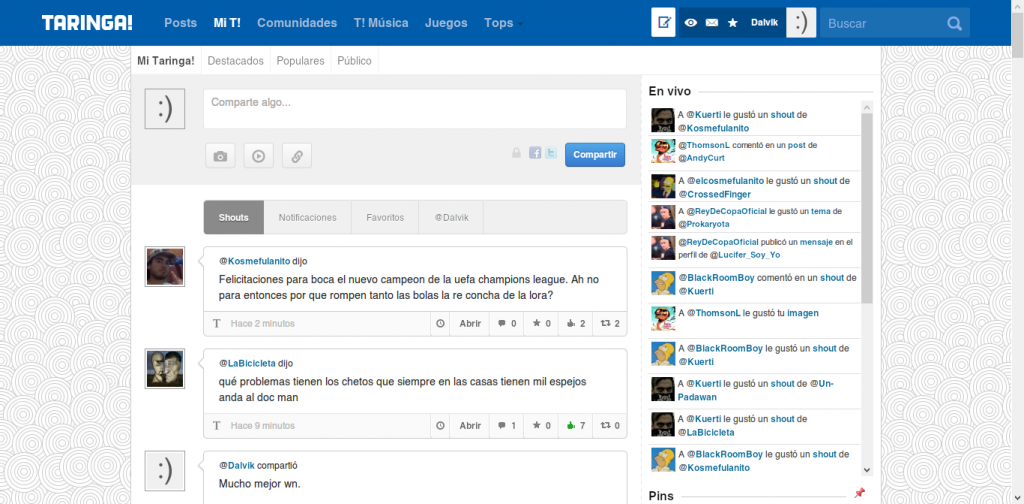Click En vivo scrollbar up arrow
Viewport: 1024px width, 504px height.
tap(867, 107)
